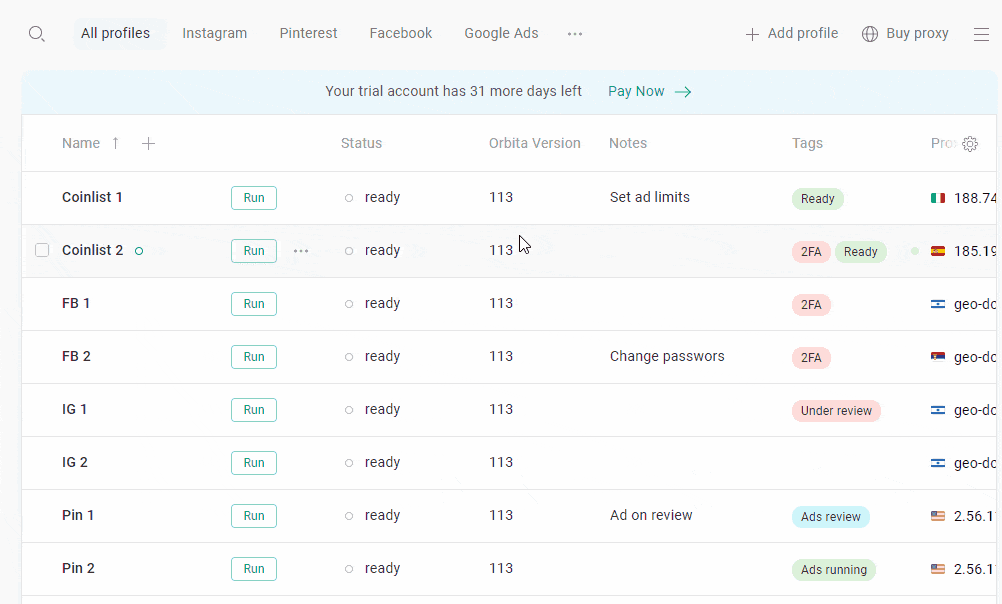Sort profiles by Name arrow
The height and width of the screenshot is (604, 1002).
(x=115, y=143)
